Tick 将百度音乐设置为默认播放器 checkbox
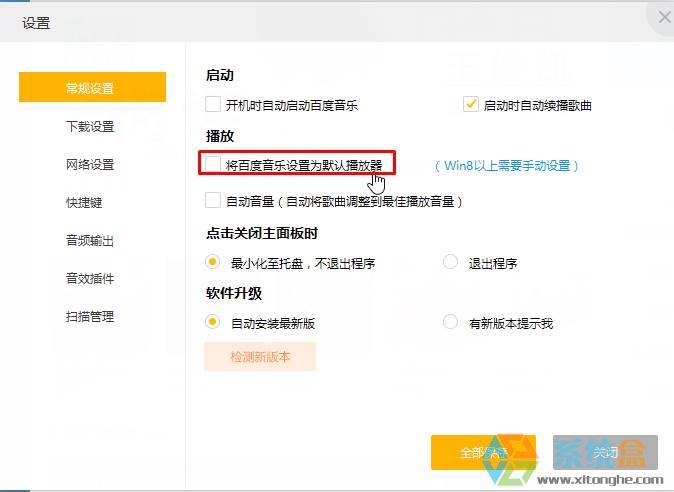674x492 pixels. pyautogui.click(x=213, y=164)
